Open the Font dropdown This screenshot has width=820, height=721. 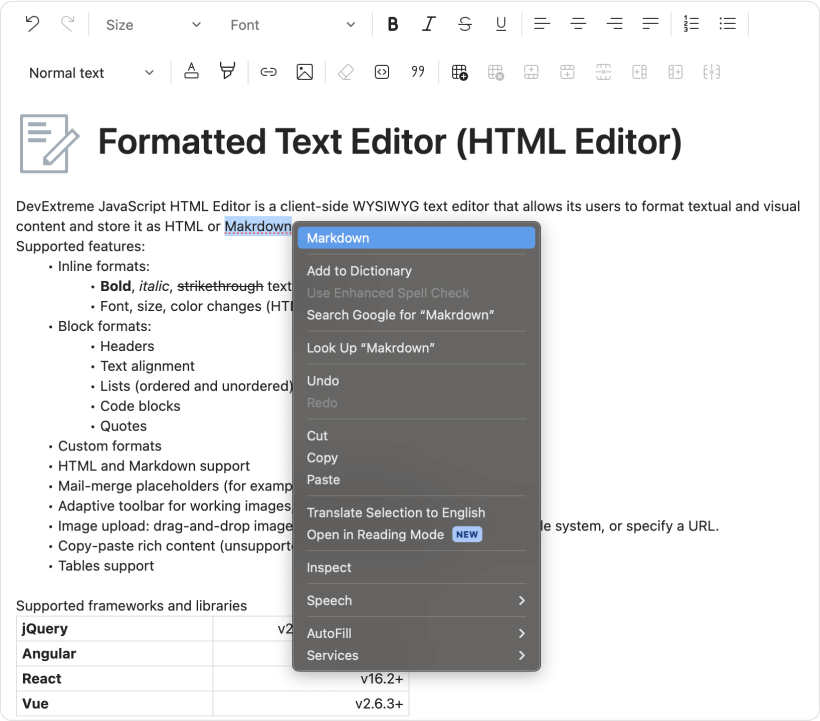tap(290, 23)
